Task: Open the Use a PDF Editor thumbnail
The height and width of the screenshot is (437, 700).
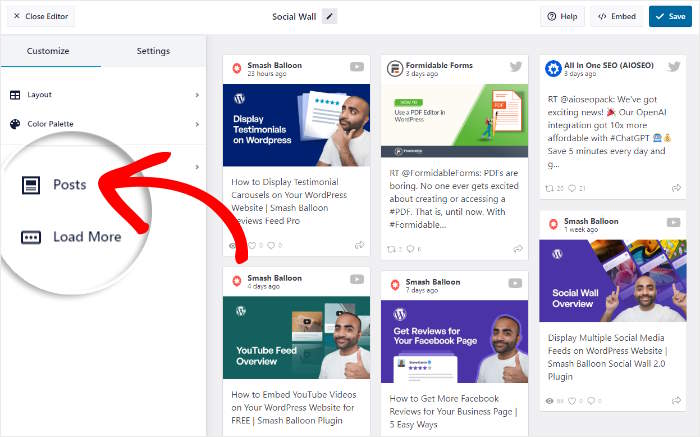Action: (x=454, y=121)
